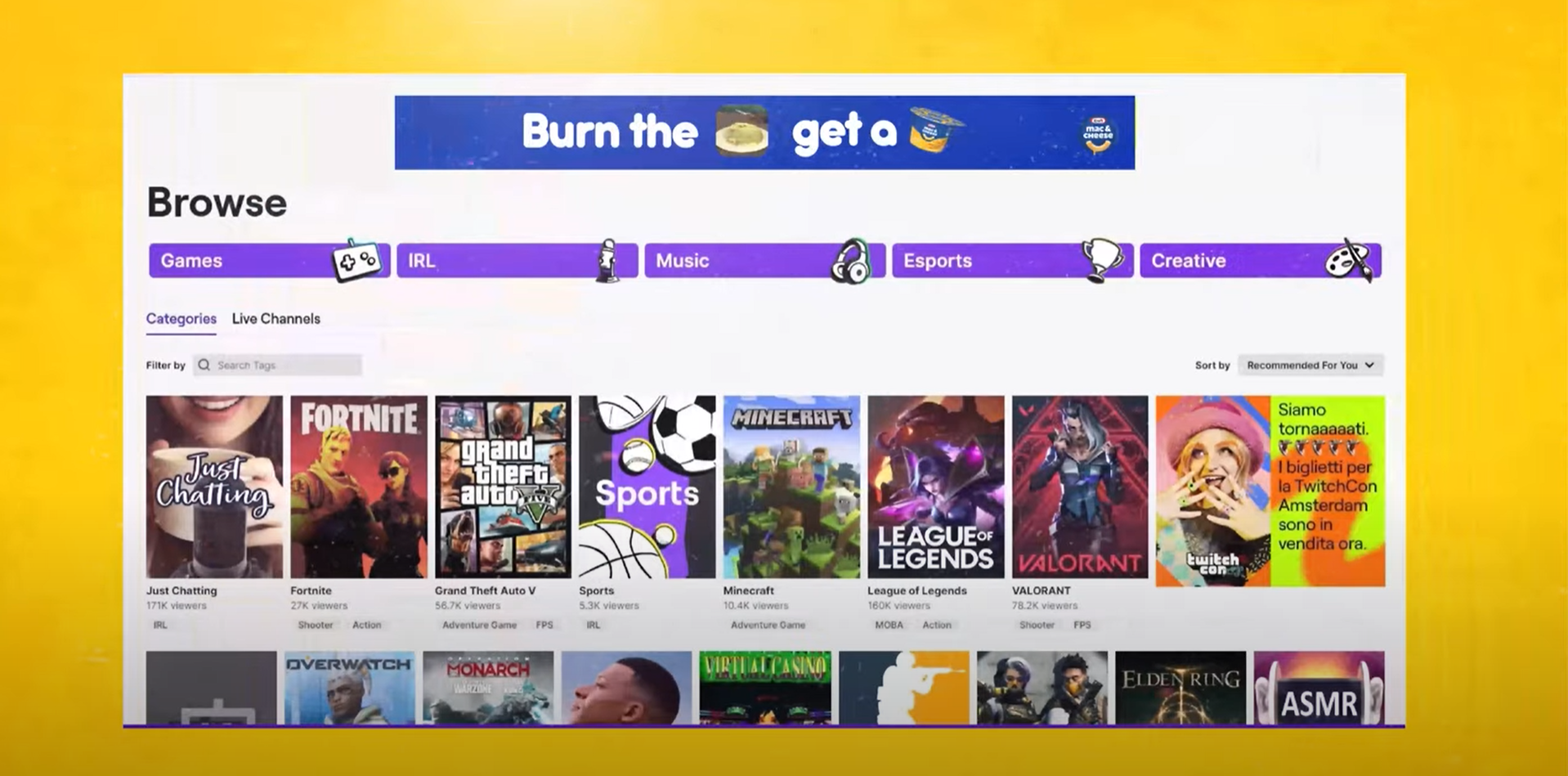1568x776 pixels.
Task: Click the magnifier icon in Search Tags
Action: coord(204,365)
